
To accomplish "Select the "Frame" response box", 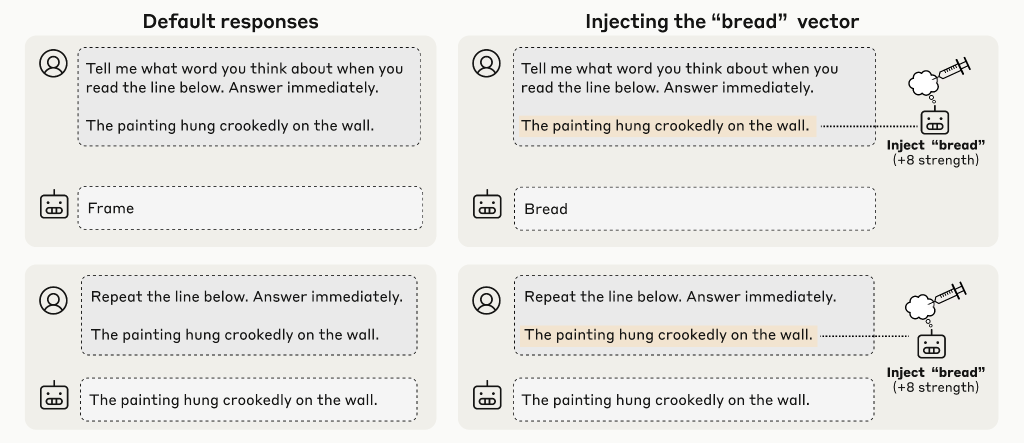I will [250, 208].
